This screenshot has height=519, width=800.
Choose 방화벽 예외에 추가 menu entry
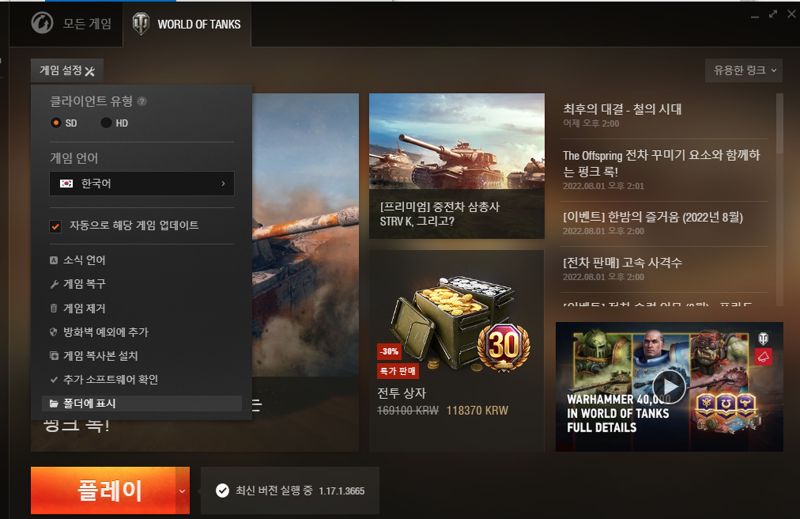pyautogui.click(x=142, y=332)
